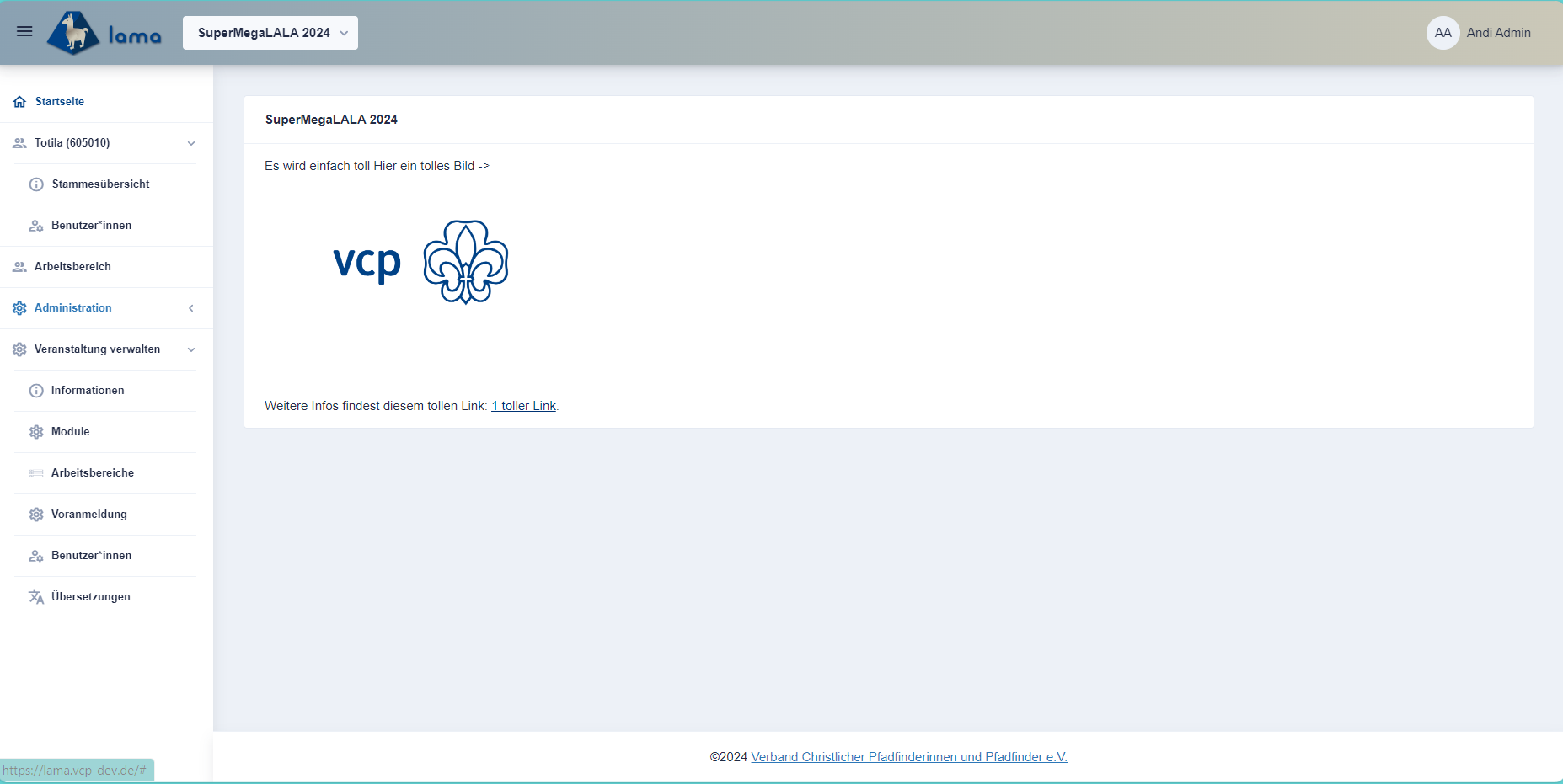The width and height of the screenshot is (1563, 784).
Task: Click the Arbeitsbereich people icon
Action: 19,267
